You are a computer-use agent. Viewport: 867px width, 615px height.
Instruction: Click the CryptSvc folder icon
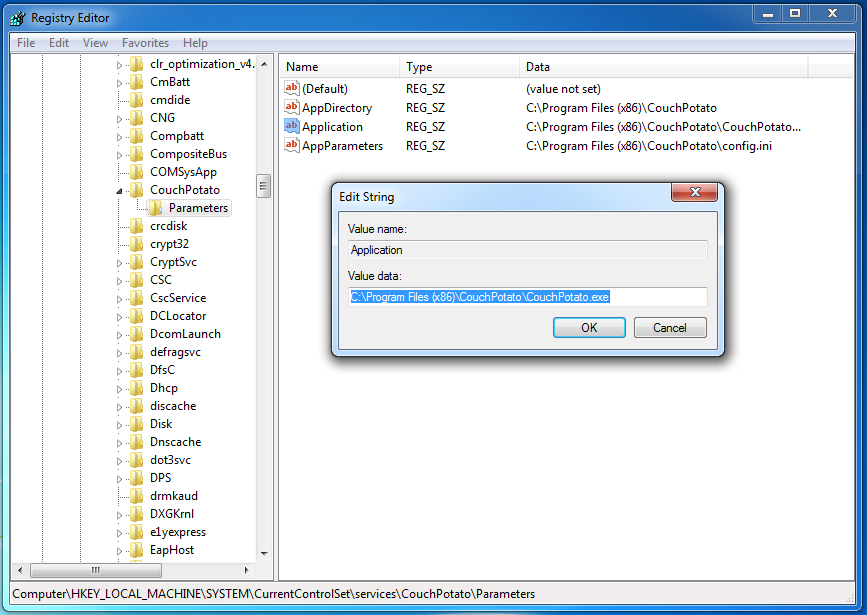[x=137, y=262]
